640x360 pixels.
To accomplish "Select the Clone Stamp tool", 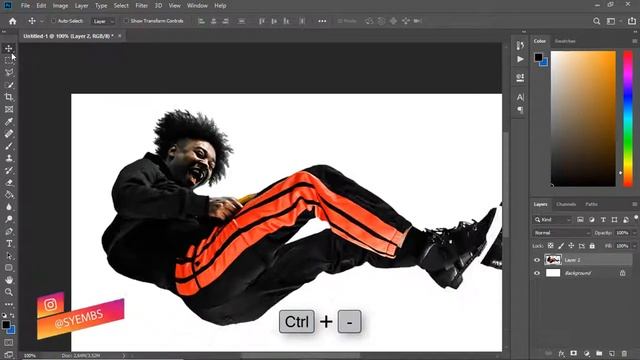I will pos(9,158).
